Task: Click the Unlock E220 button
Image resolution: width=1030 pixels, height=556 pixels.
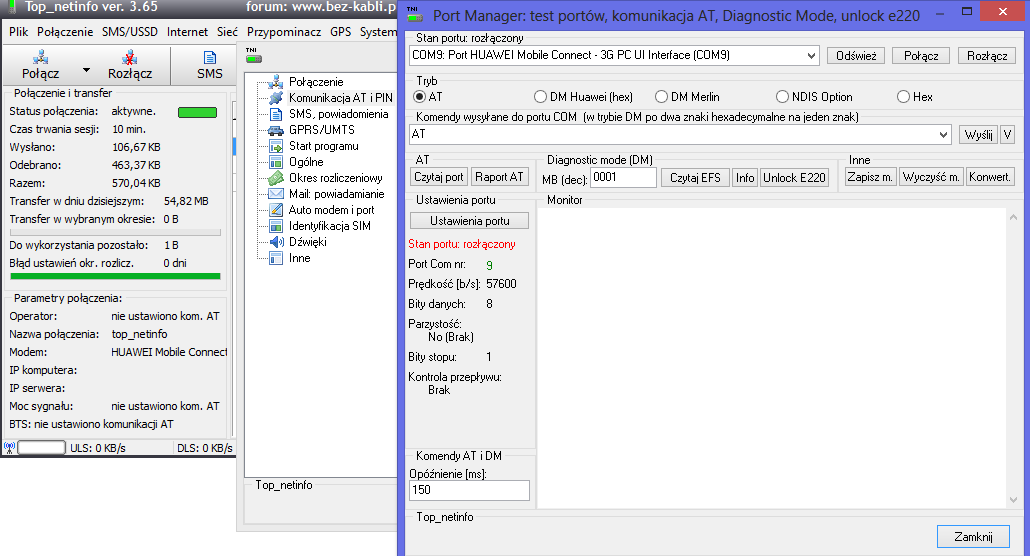Action: (x=794, y=177)
